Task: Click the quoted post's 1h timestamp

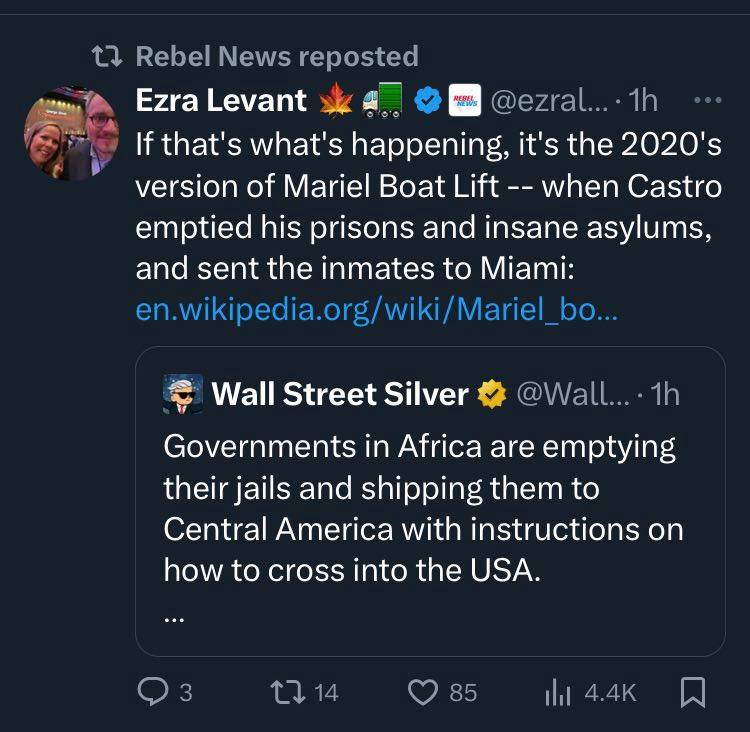Action: tap(664, 394)
